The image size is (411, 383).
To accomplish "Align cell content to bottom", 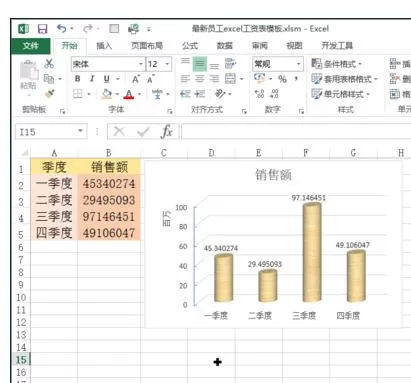I will click(x=214, y=66).
